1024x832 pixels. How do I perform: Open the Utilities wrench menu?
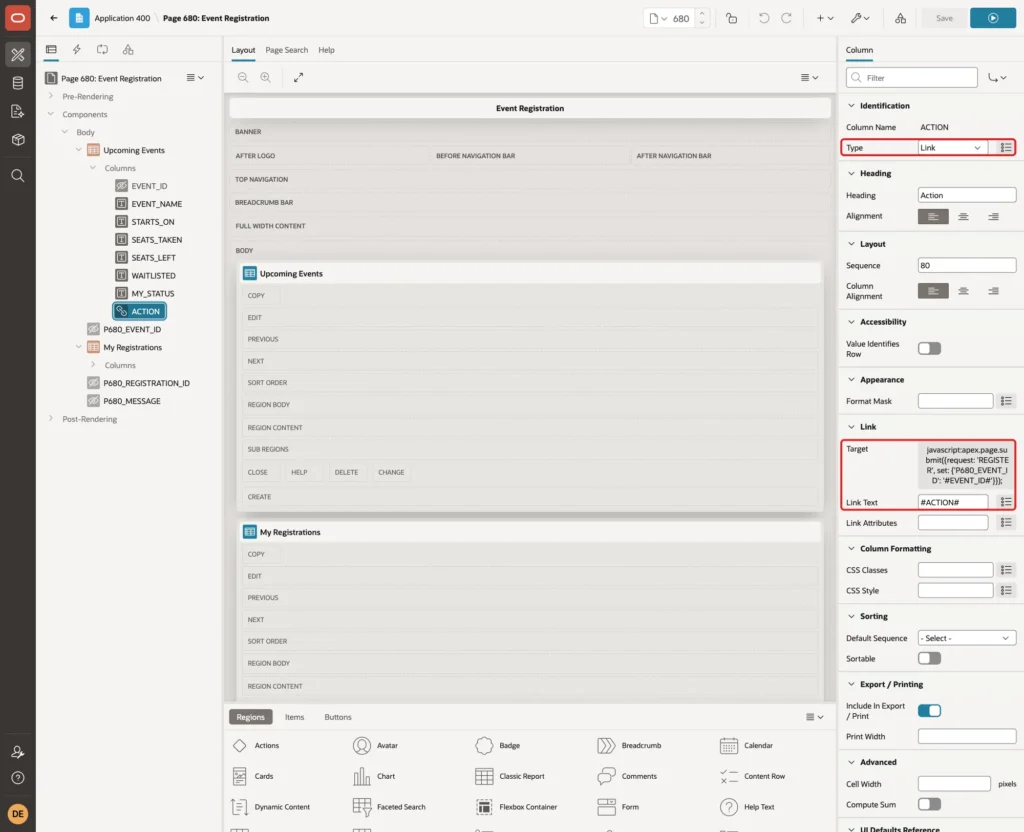(x=860, y=18)
